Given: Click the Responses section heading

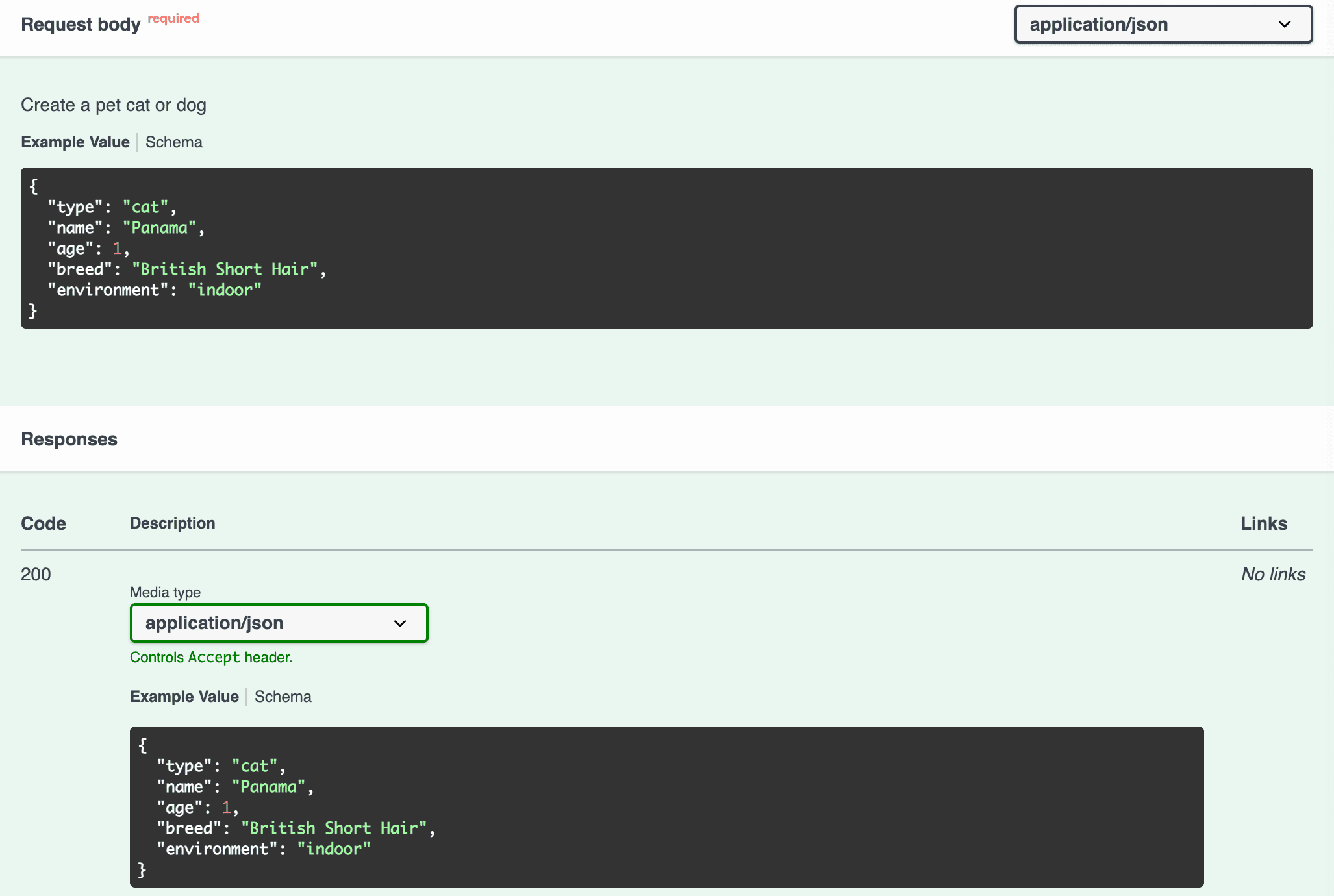Looking at the screenshot, I should tap(69, 440).
